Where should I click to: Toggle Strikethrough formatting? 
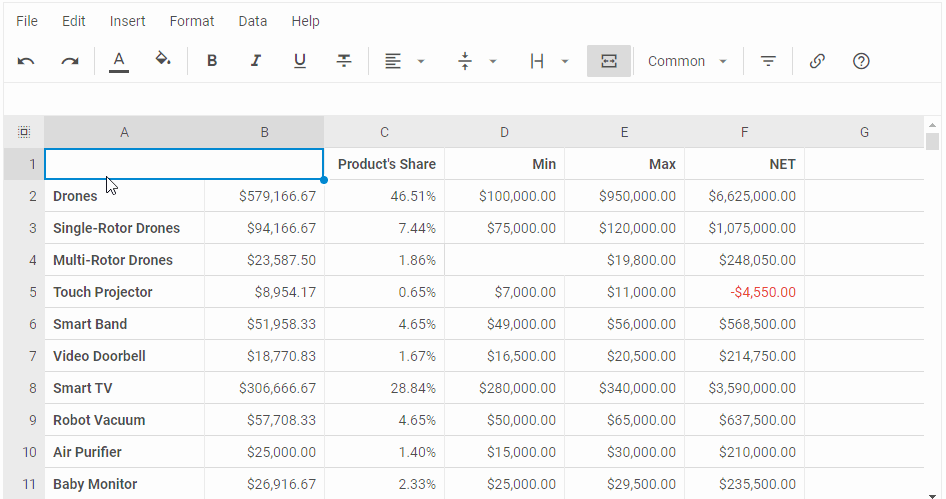[x=344, y=61]
